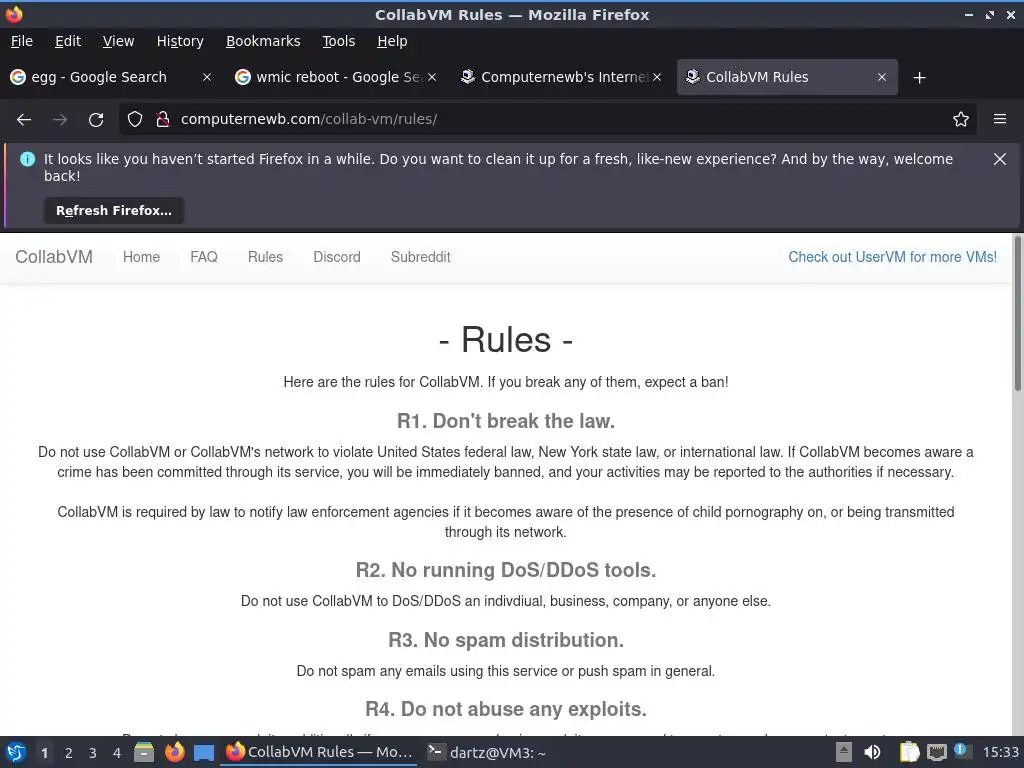Image resolution: width=1024 pixels, height=768 pixels.
Task: Open the clipboard manager tray icon
Action: point(909,752)
